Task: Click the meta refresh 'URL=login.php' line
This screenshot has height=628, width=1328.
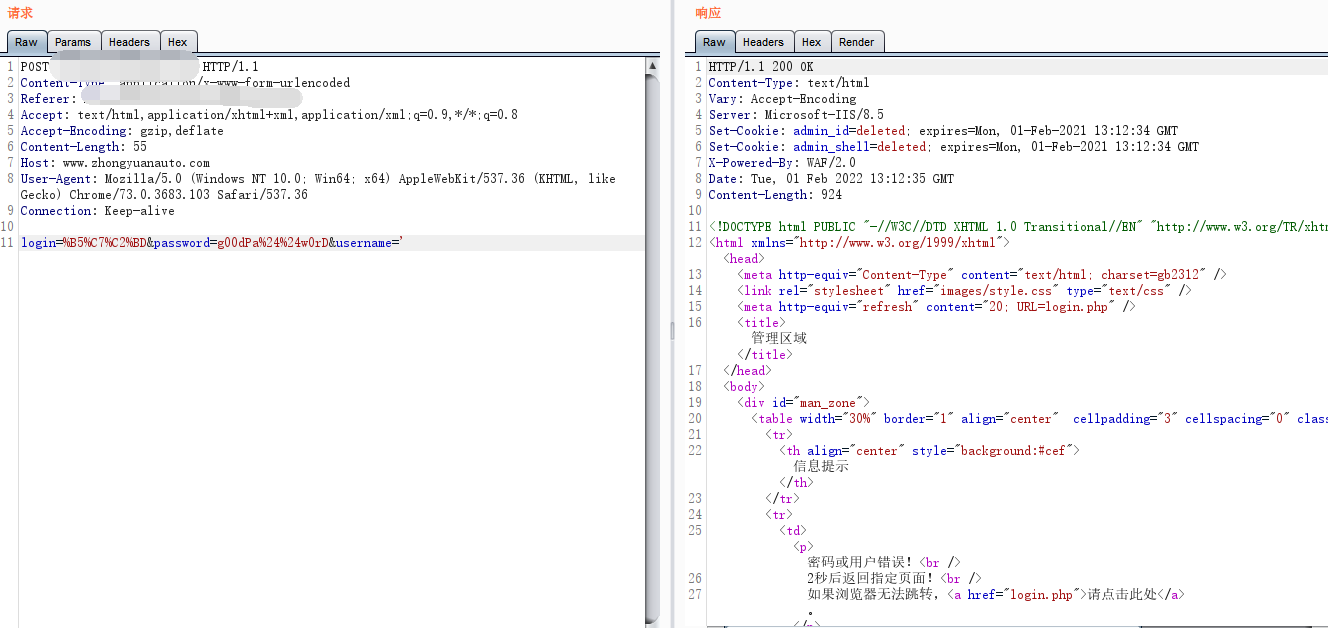Action: point(936,307)
